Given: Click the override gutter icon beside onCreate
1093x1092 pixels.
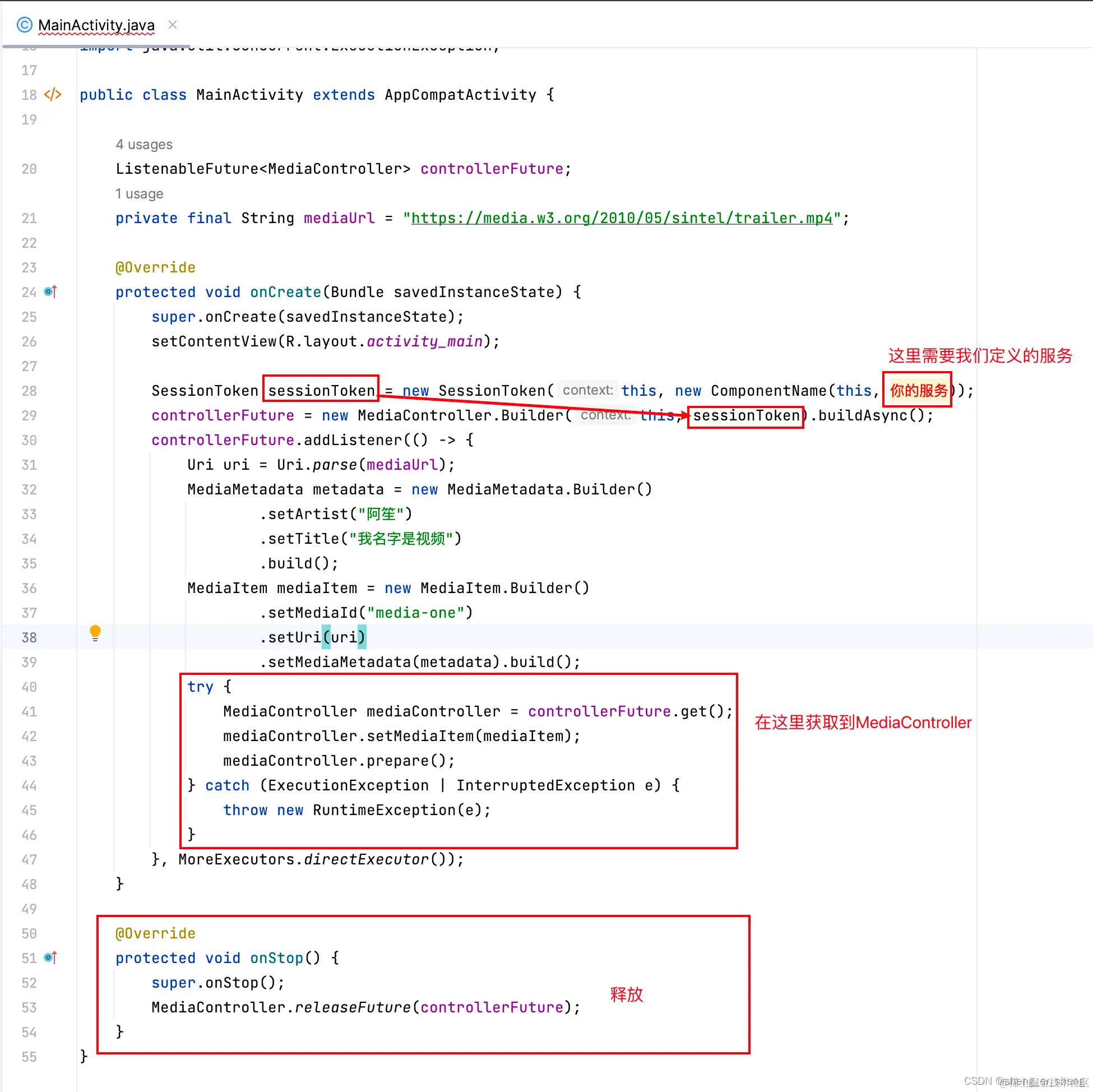Looking at the screenshot, I should (x=50, y=292).
